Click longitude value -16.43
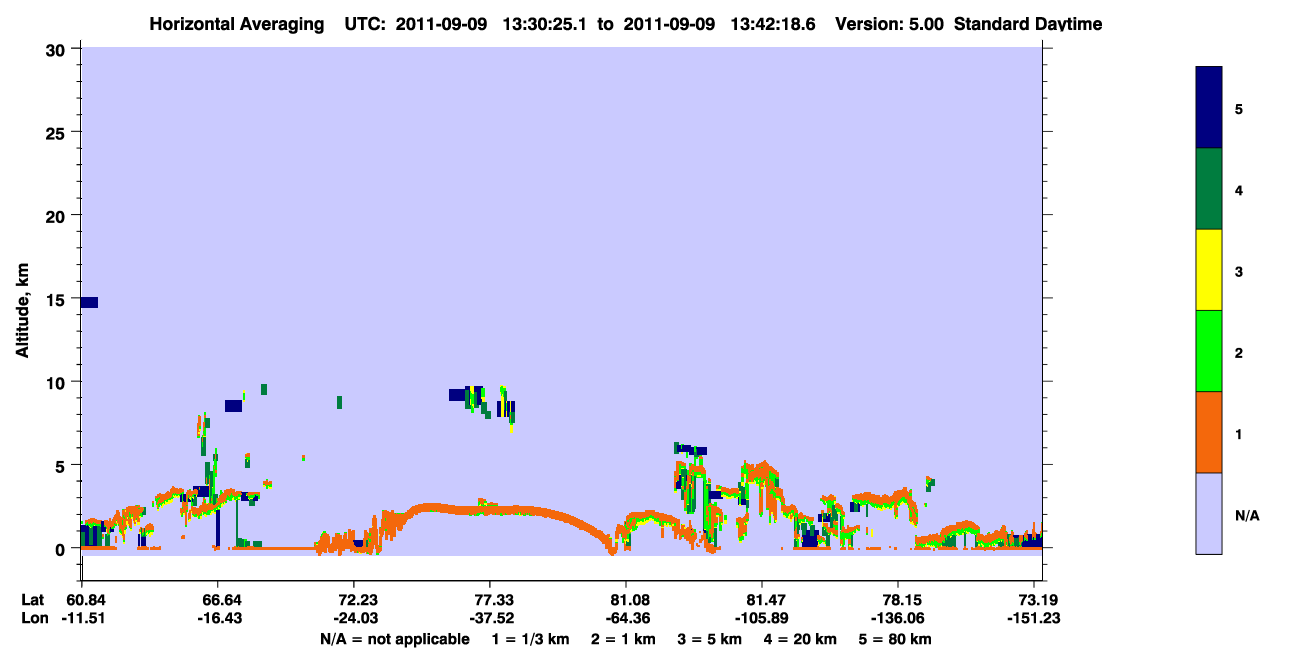1300x667 pixels. pyautogui.click(x=218, y=617)
